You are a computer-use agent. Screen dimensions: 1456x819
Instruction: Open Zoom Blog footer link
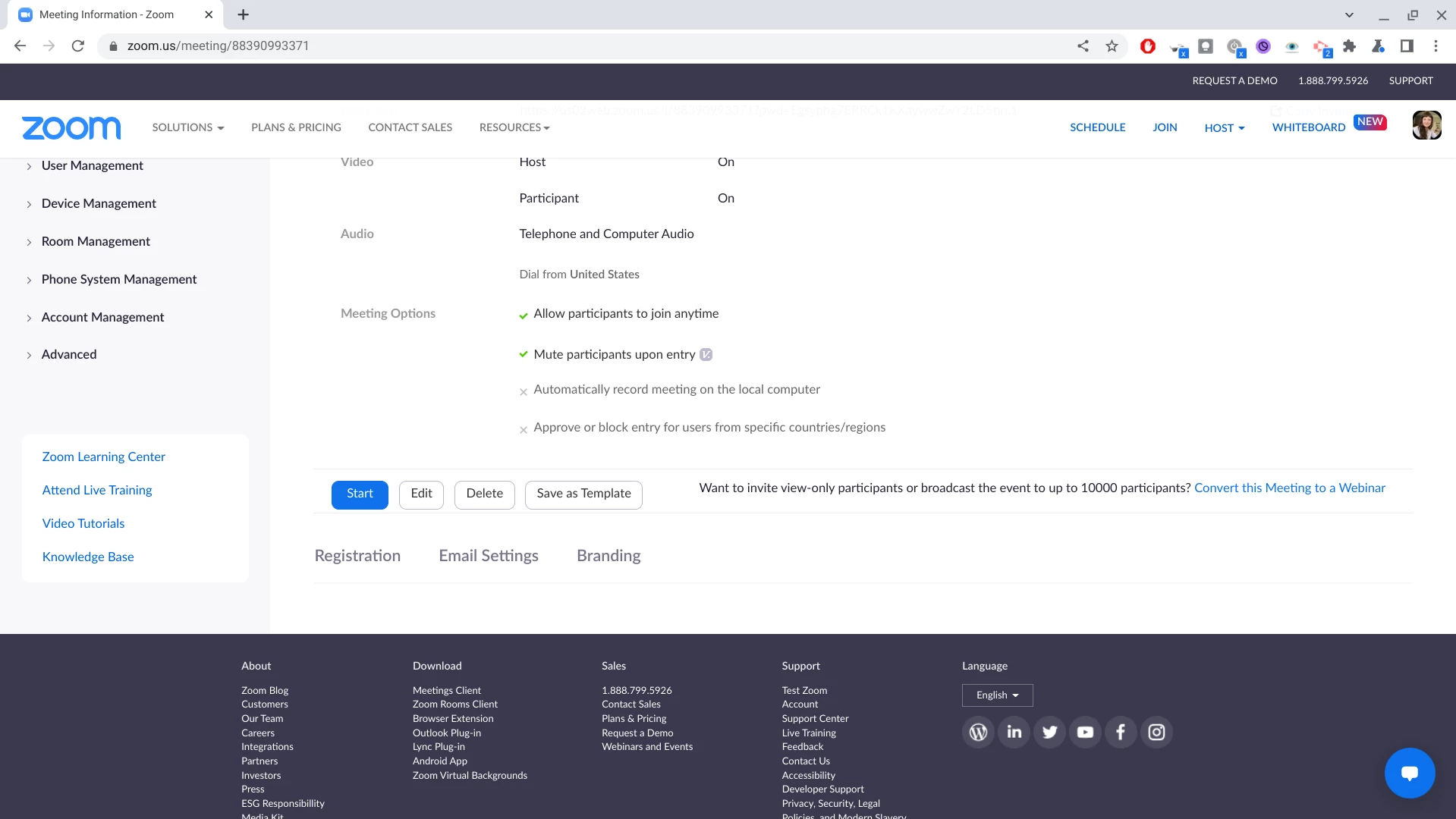click(265, 691)
